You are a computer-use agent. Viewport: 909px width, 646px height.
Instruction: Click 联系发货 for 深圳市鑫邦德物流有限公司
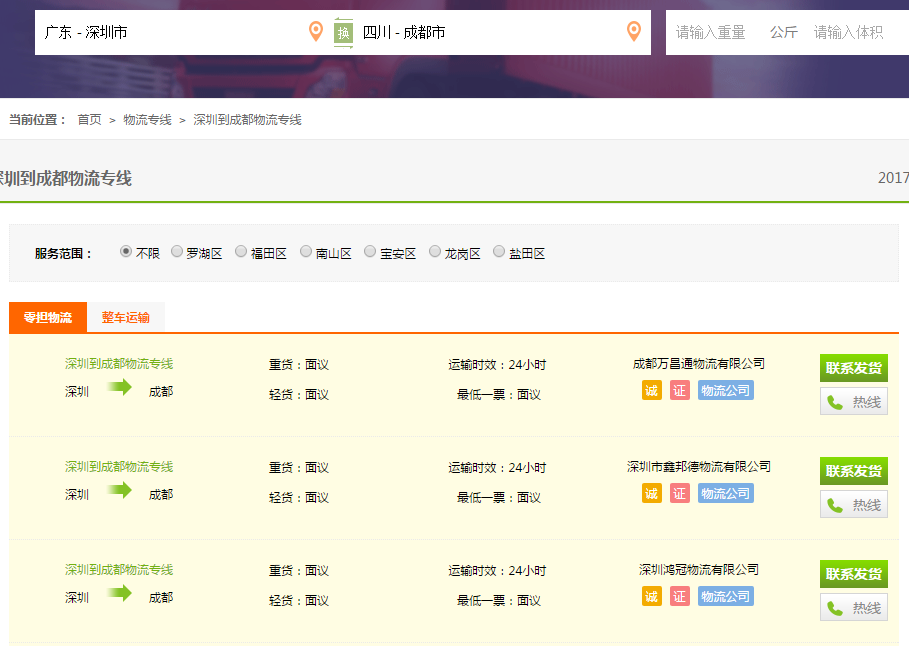coord(853,471)
